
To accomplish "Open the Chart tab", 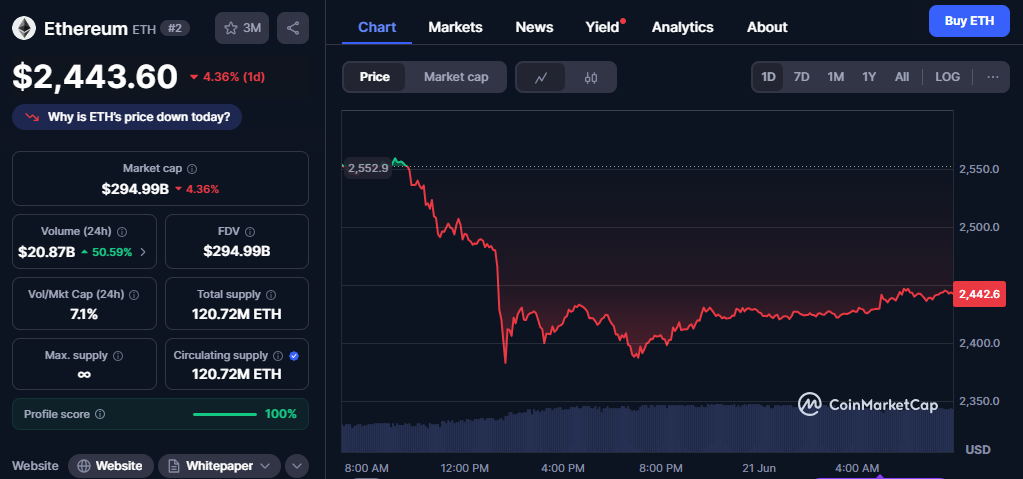I will [x=377, y=27].
